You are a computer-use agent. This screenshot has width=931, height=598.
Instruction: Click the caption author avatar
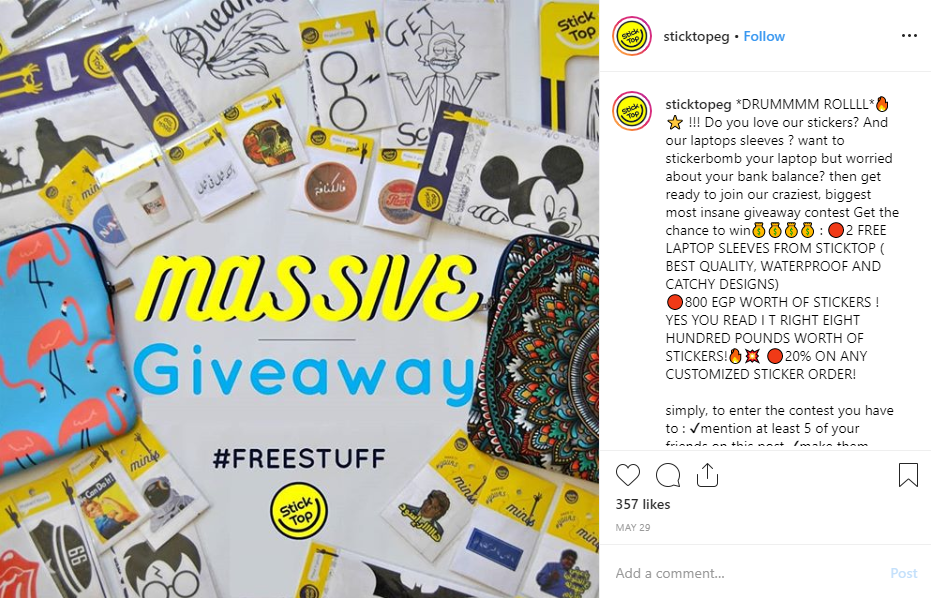632,110
